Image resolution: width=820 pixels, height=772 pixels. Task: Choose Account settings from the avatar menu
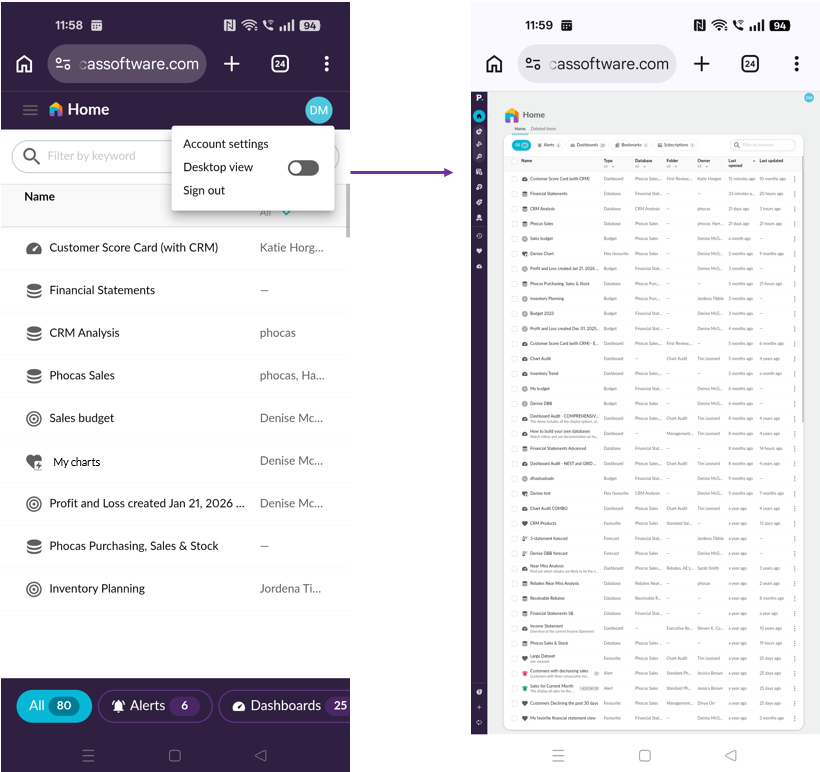pyautogui.click(x=225, y=144)
